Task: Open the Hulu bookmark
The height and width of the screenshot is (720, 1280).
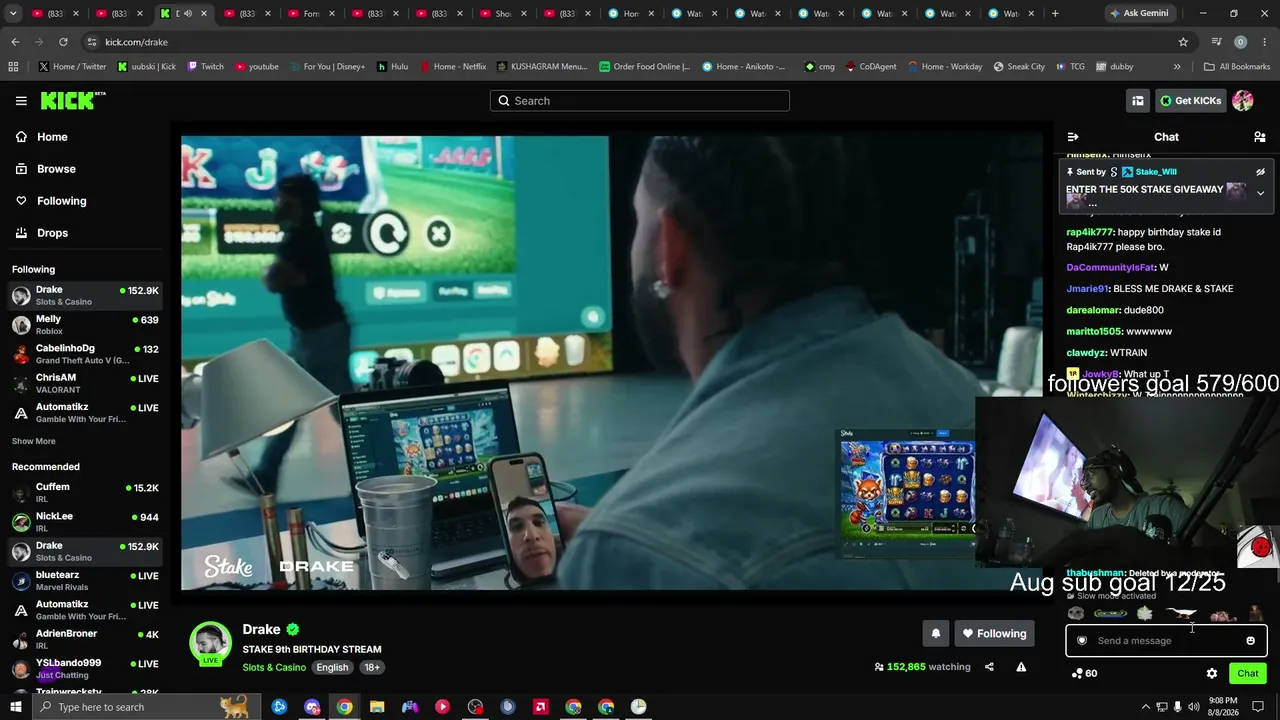Action: click(x=392, y=67)
